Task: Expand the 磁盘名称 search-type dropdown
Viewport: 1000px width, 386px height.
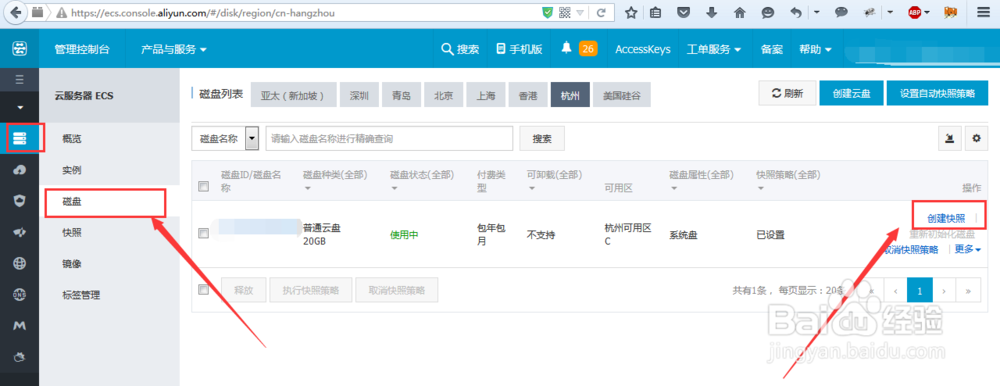Action: click(x=251, y=138)
